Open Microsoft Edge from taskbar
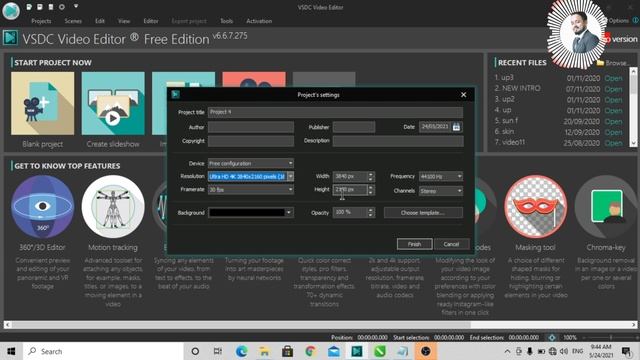The height and width of the screenshot is (360, 640). click(x=241, y=351)
